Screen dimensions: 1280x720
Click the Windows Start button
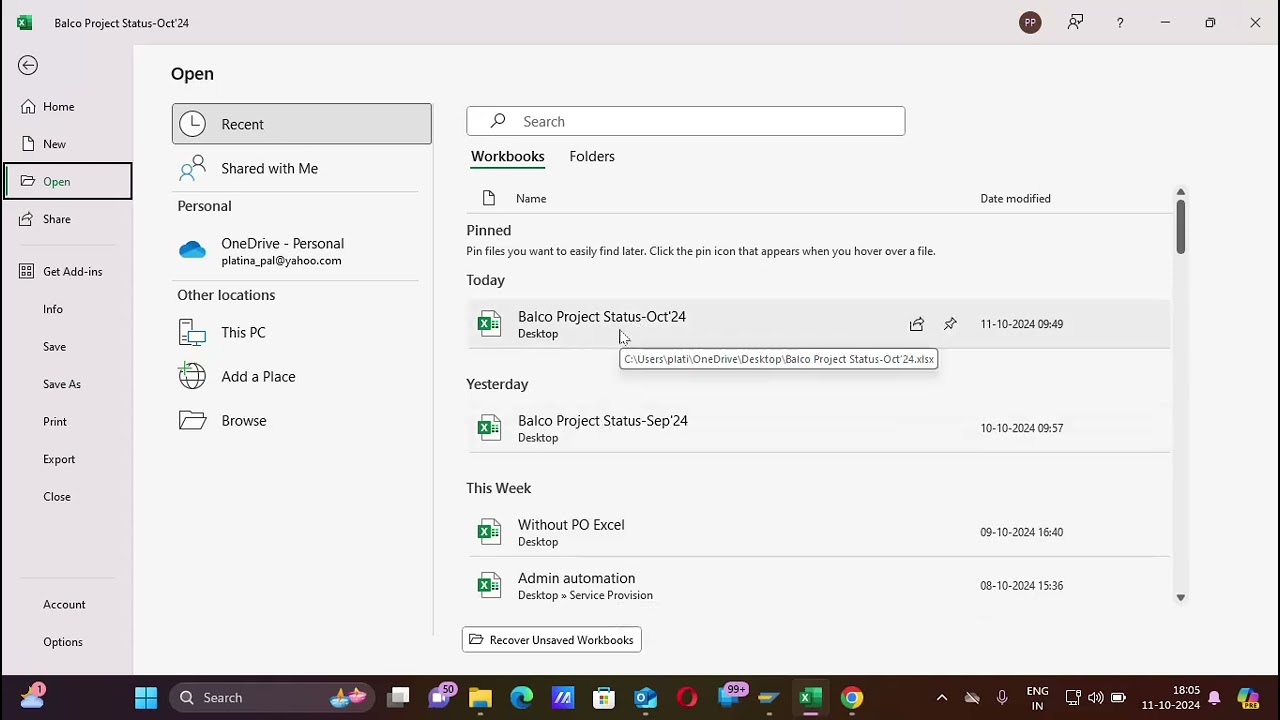coord(146,698)
